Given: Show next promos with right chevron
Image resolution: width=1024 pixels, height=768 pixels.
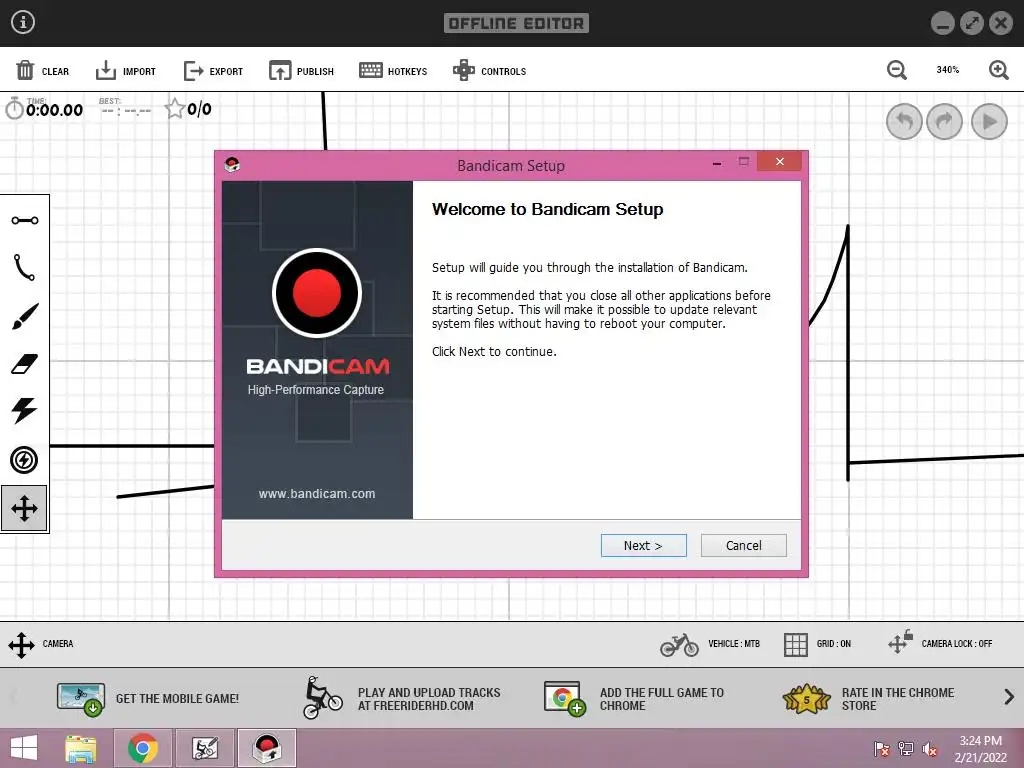Looking at the screenshot, I should 1009,697.
